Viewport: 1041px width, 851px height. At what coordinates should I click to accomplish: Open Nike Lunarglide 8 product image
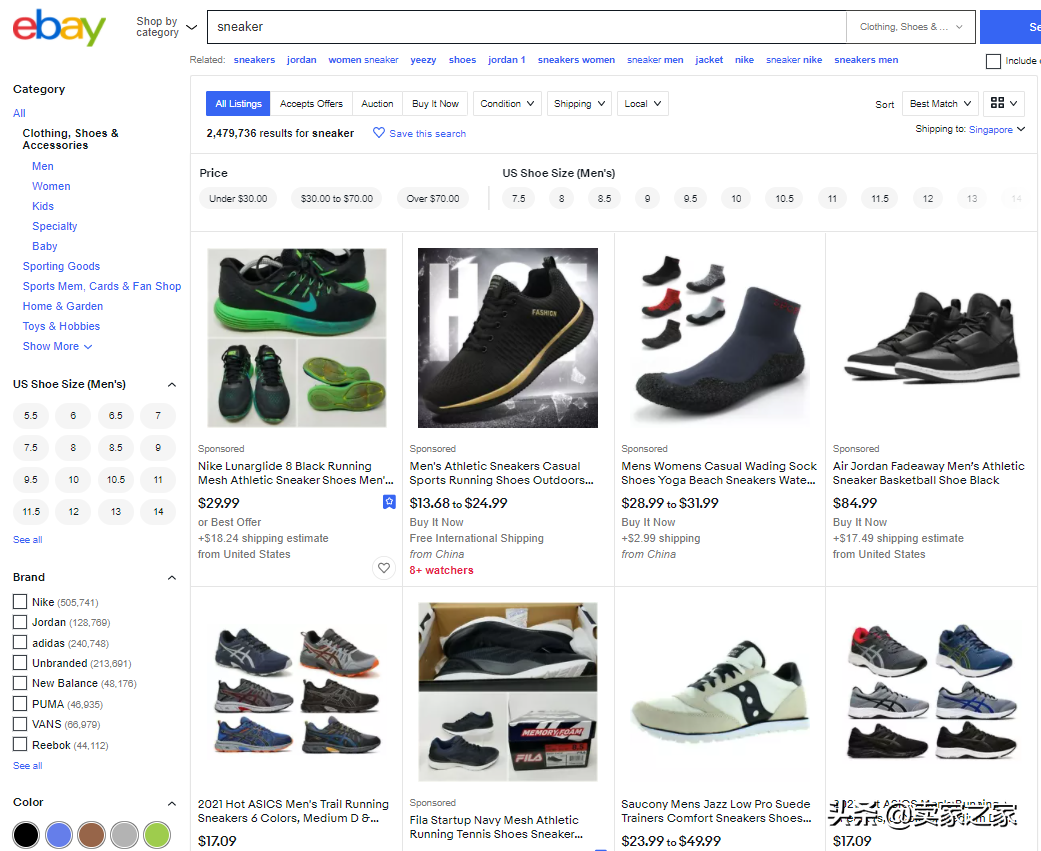(297, 338)
